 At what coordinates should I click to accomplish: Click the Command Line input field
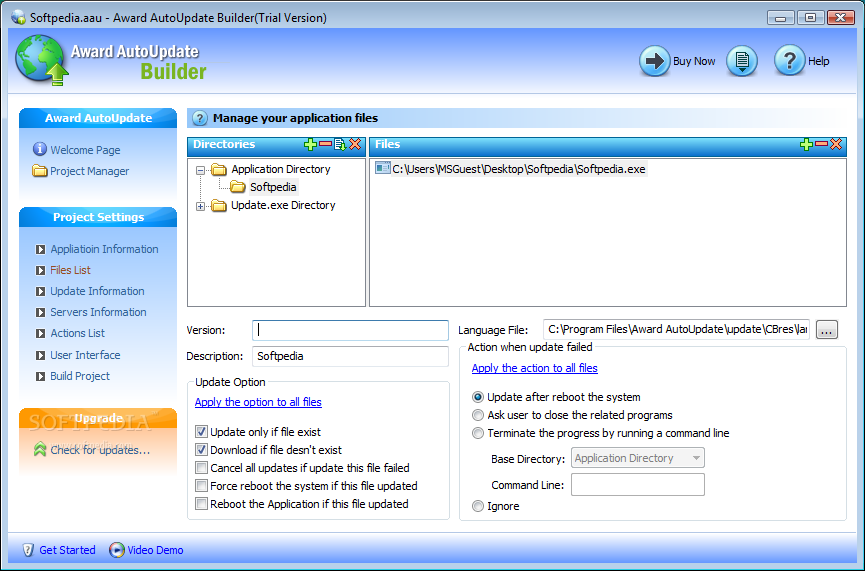[x=638, y=484]
